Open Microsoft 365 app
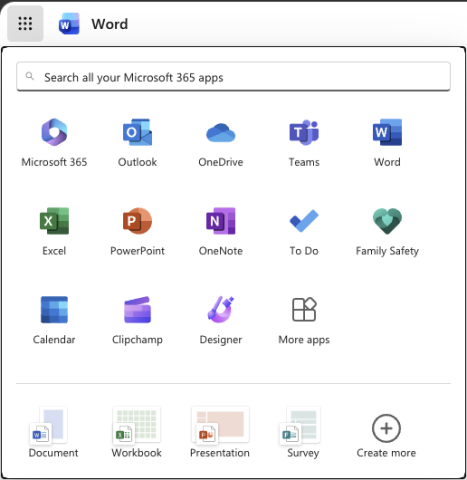The width and height of the screenshot is (467, 480). [54, 143]
